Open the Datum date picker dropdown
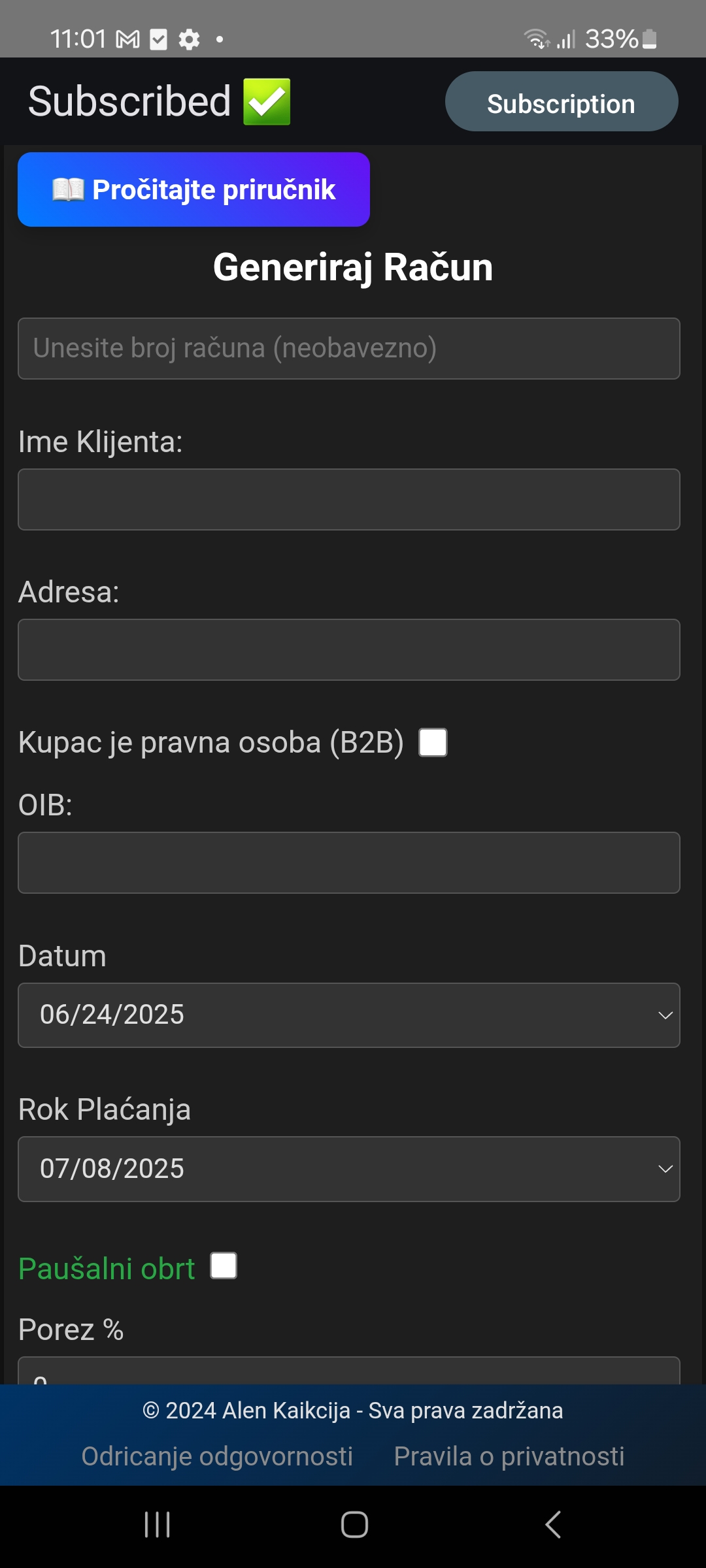 [x=349, y=1015]
